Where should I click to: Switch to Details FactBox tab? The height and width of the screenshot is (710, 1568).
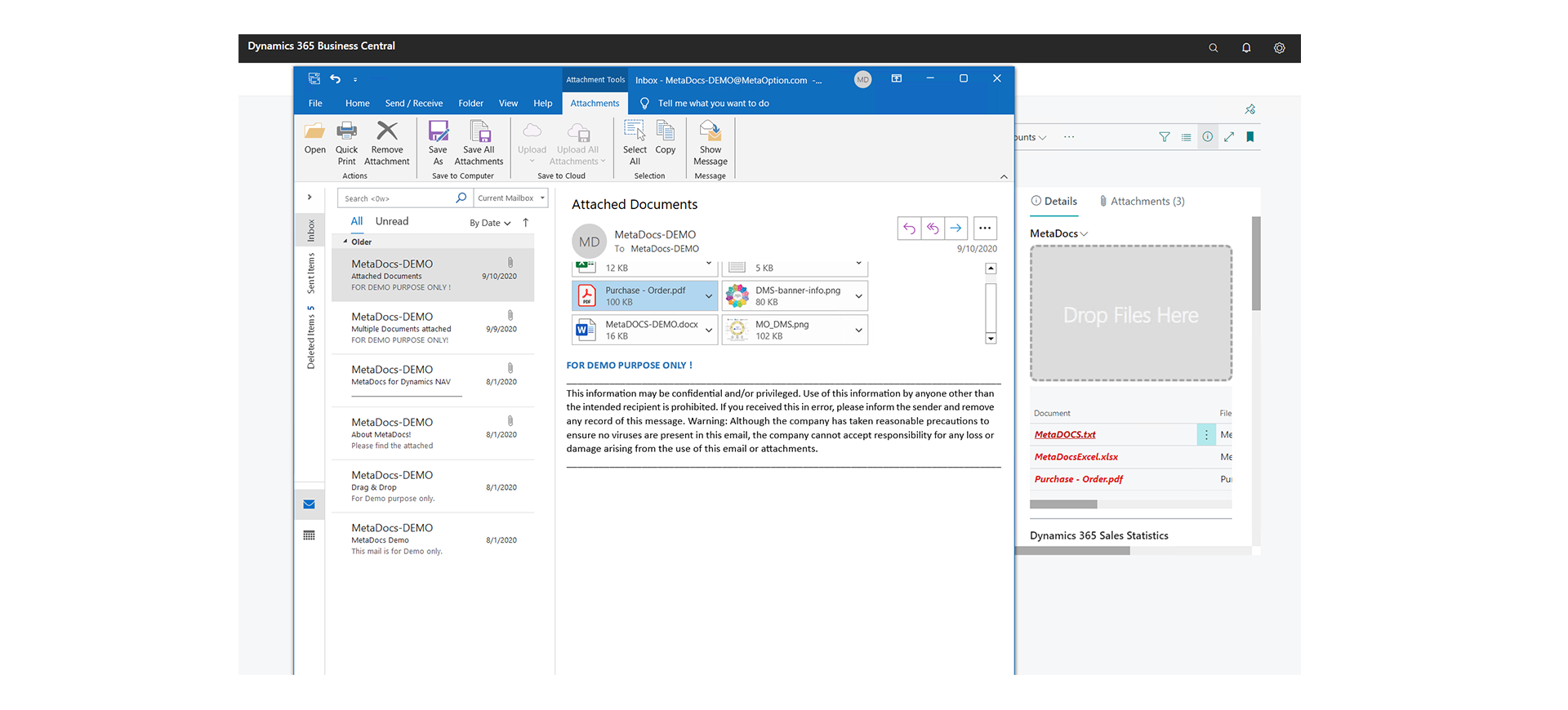pyautogui.click(x=1053, y=202)
